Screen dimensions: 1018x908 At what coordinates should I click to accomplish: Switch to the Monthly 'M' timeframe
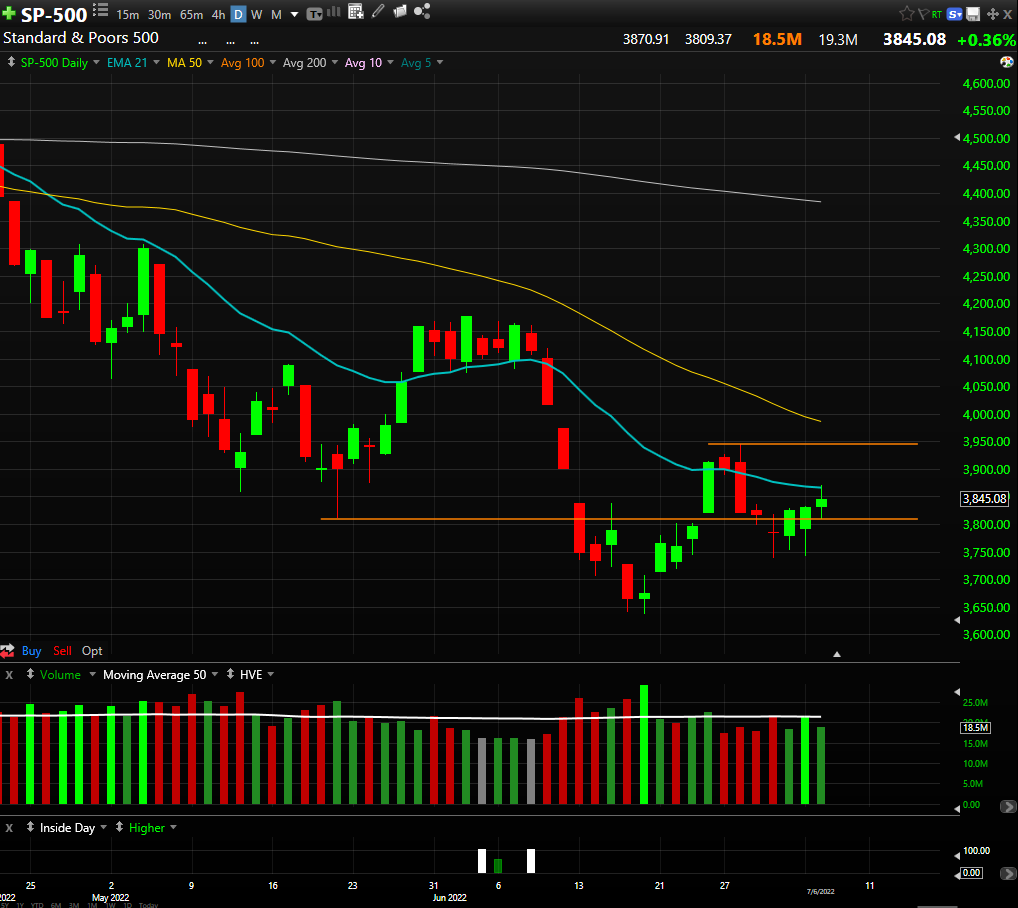pos(277,14)
